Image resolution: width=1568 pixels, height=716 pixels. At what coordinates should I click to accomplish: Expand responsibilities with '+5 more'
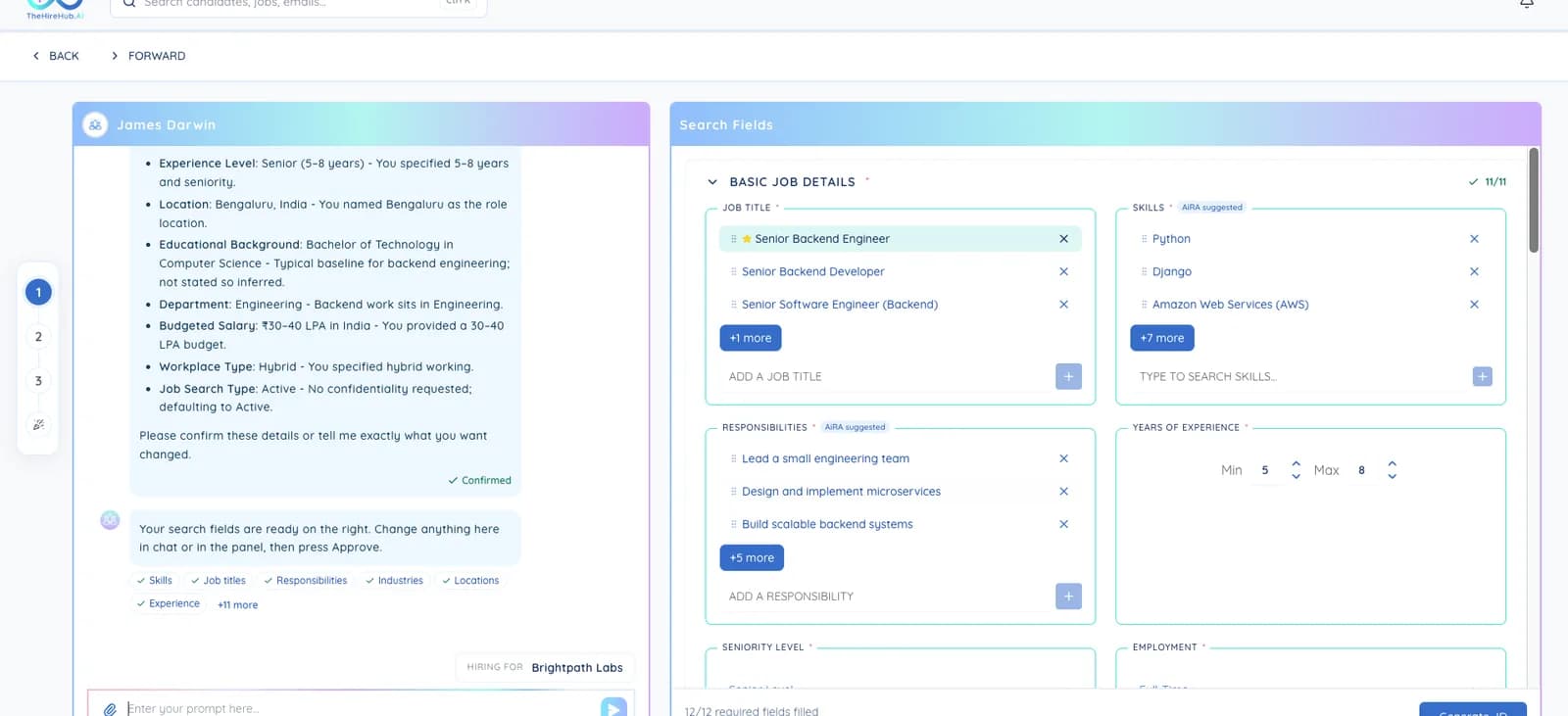pyautogui.click(x=752, y=557)
